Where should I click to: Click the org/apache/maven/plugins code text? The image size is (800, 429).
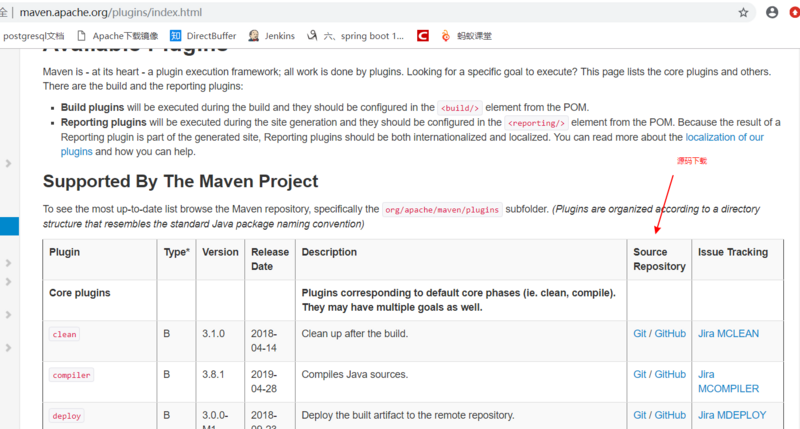point(442,210)
